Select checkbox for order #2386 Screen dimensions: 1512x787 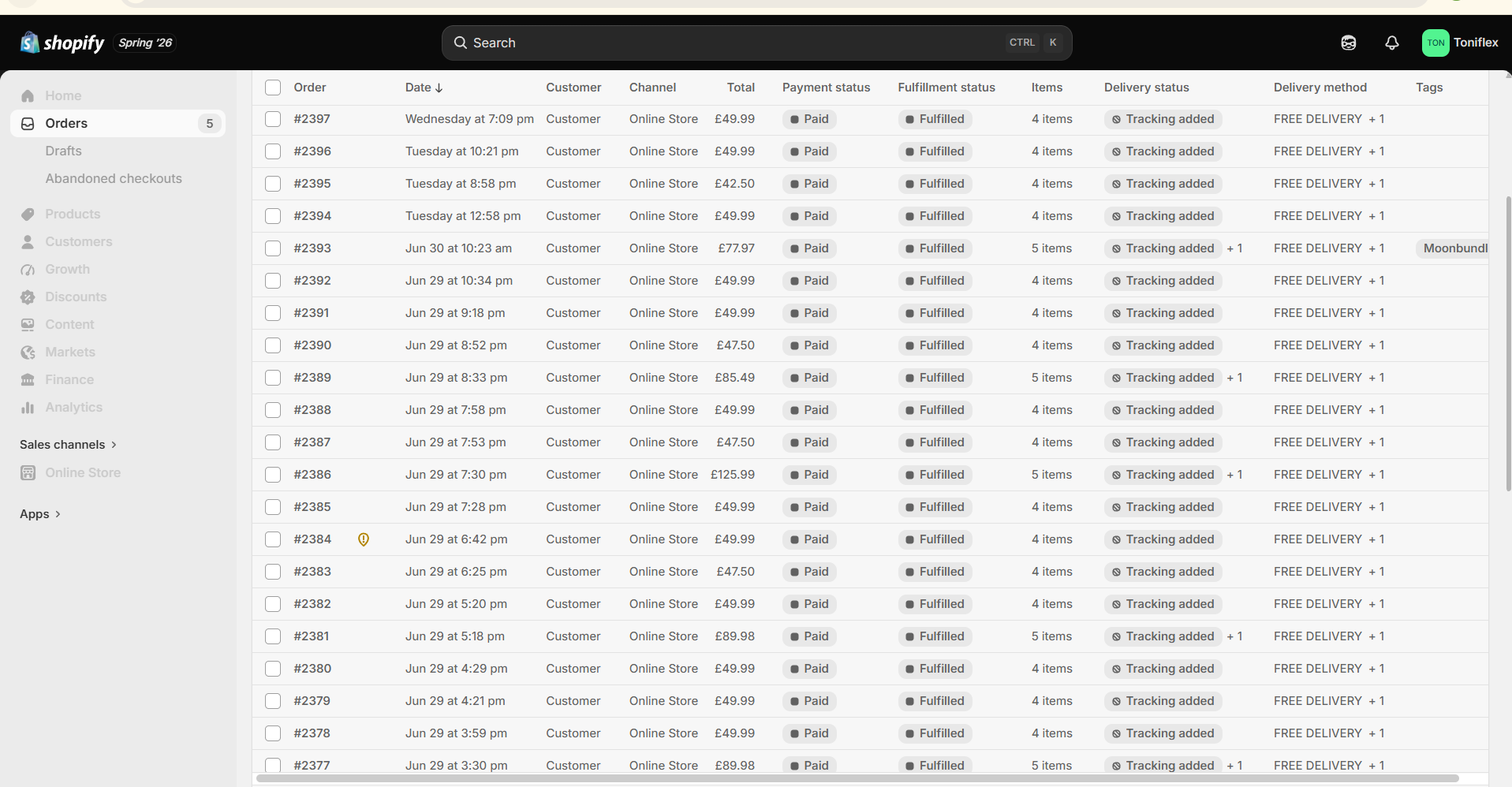coord(273,475)
